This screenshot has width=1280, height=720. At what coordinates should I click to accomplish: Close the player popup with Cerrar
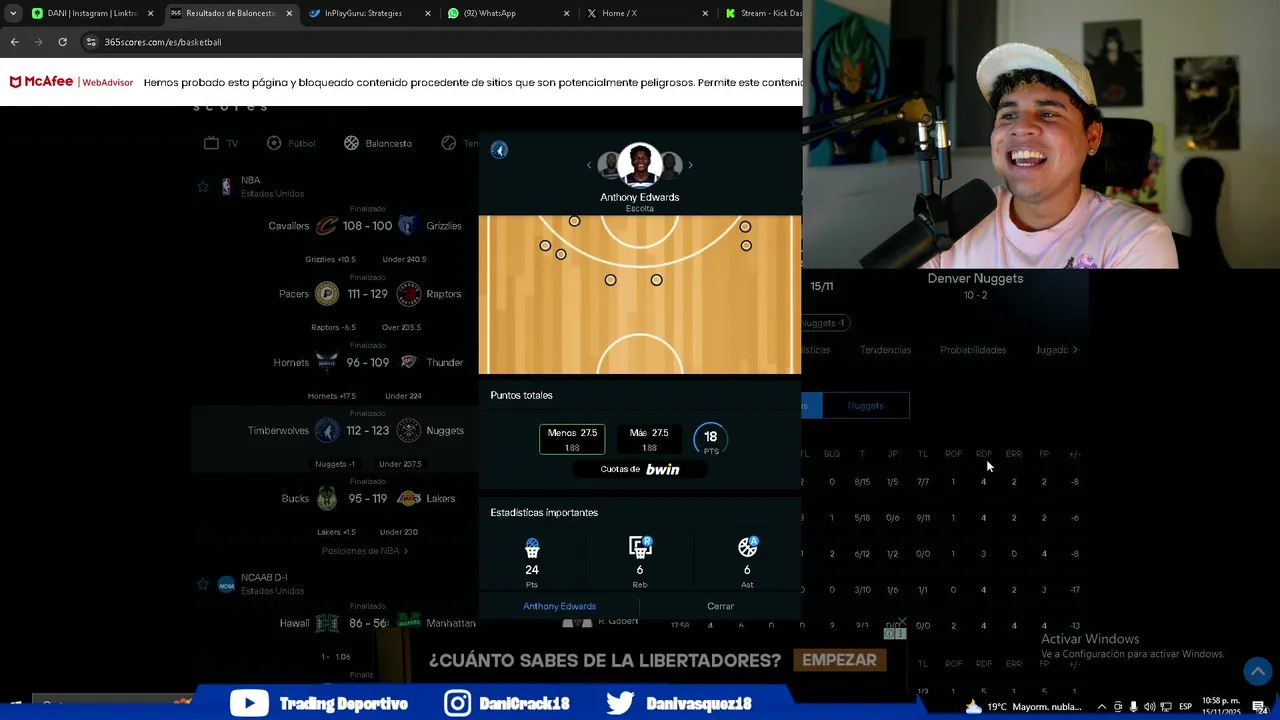720,606
